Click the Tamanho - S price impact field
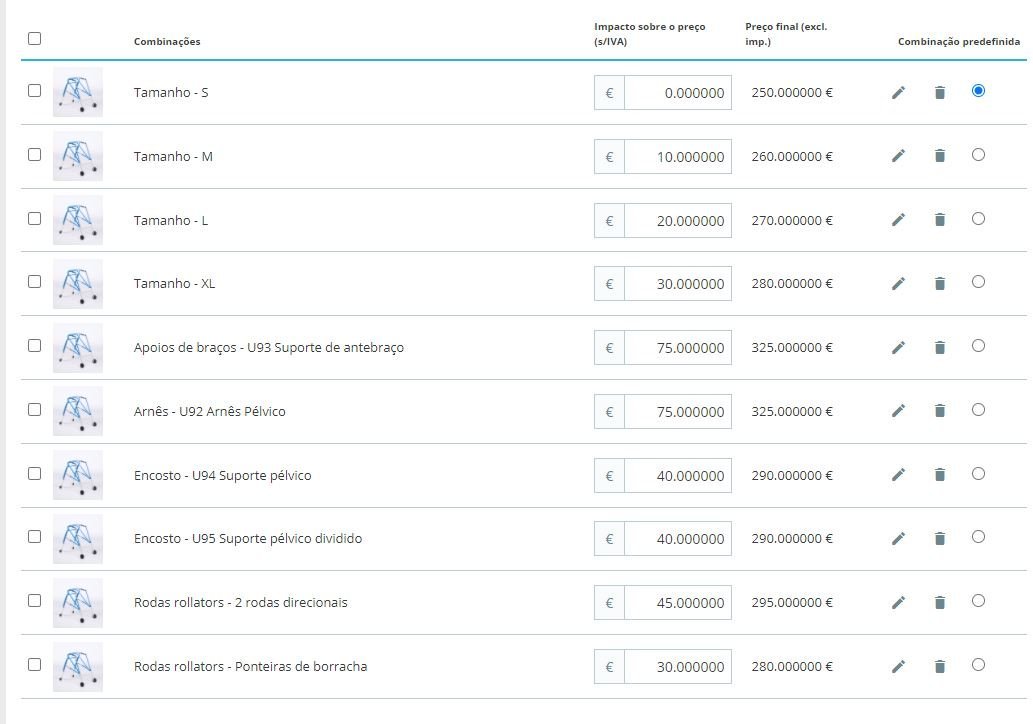The width and height of the screenshot is (1033, 724). [x=678, y=93]
